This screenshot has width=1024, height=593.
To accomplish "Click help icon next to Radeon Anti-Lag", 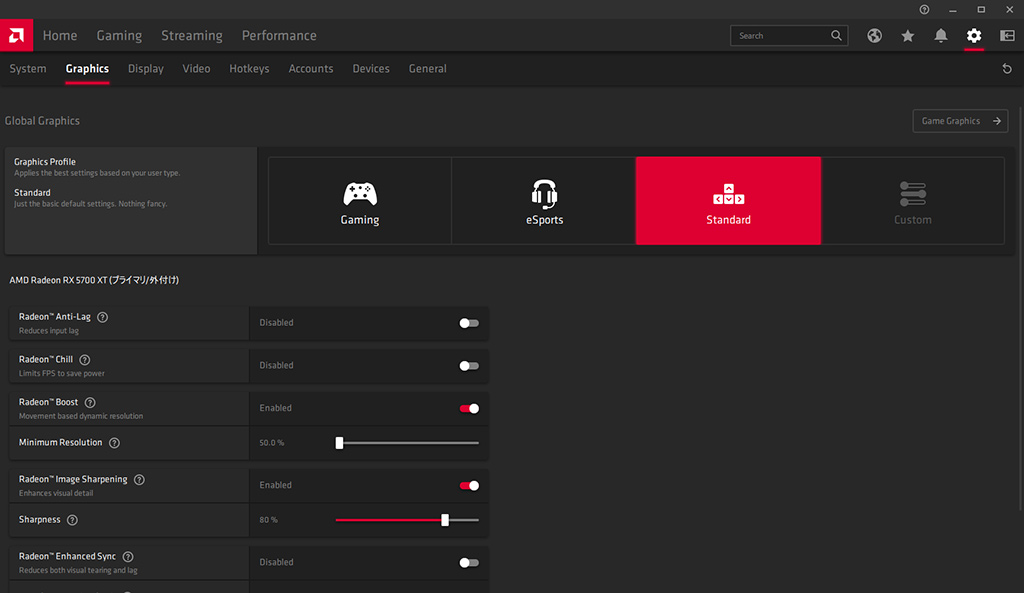I will [x=103, y=317].
